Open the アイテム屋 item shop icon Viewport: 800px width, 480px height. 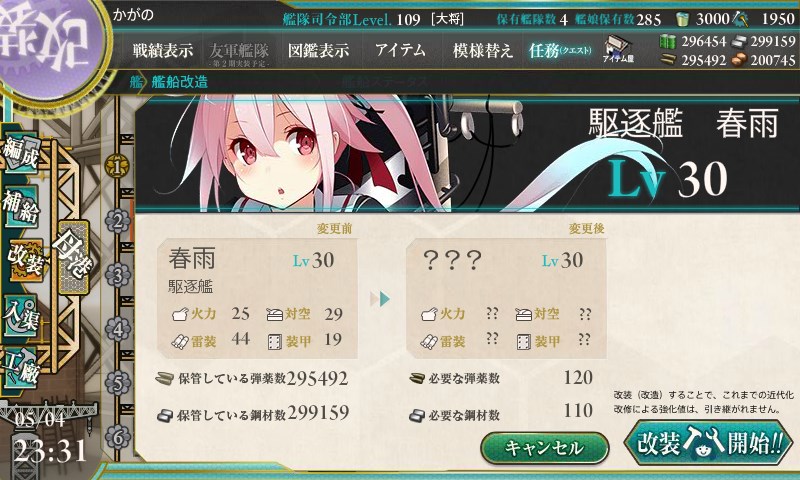[618, 49]
